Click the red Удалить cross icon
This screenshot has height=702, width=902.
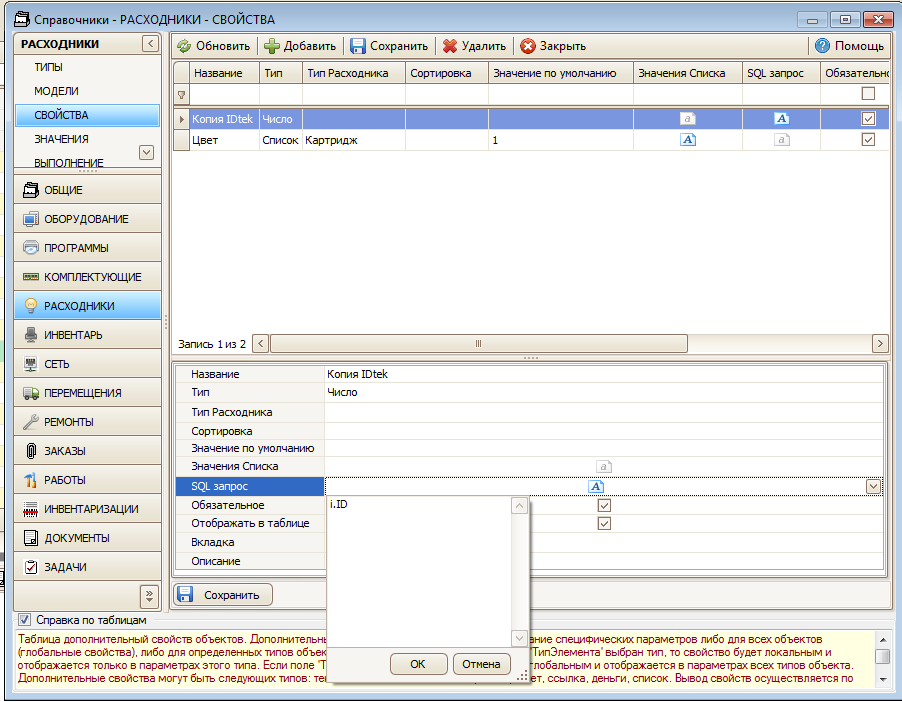pos(450,46)
